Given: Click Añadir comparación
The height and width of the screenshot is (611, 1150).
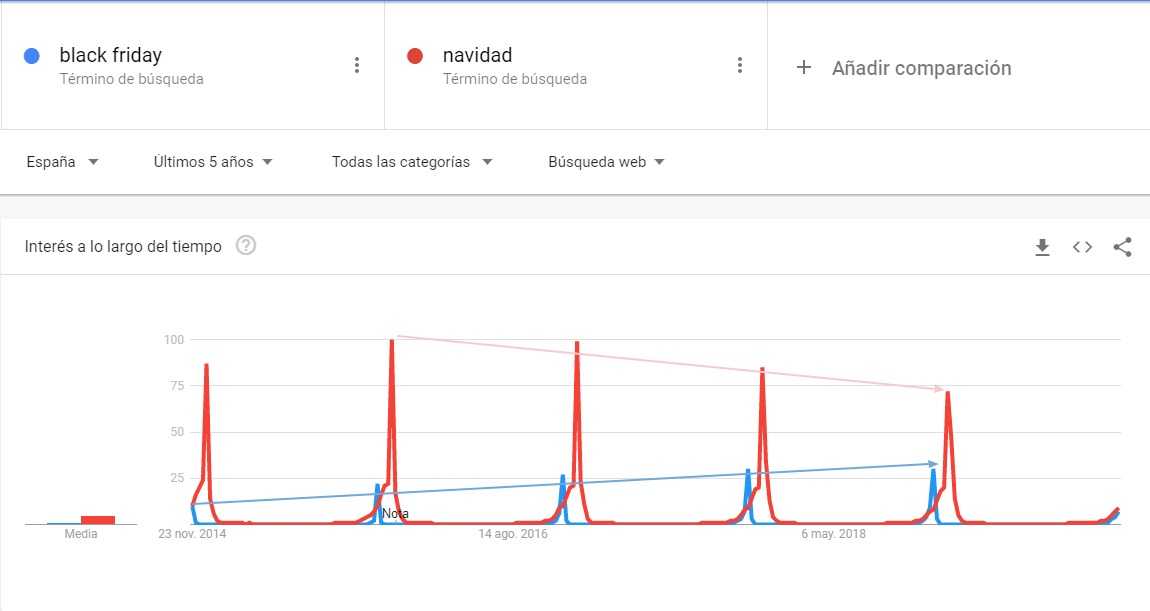Looking at the screenshot, I should pos(921,68).
